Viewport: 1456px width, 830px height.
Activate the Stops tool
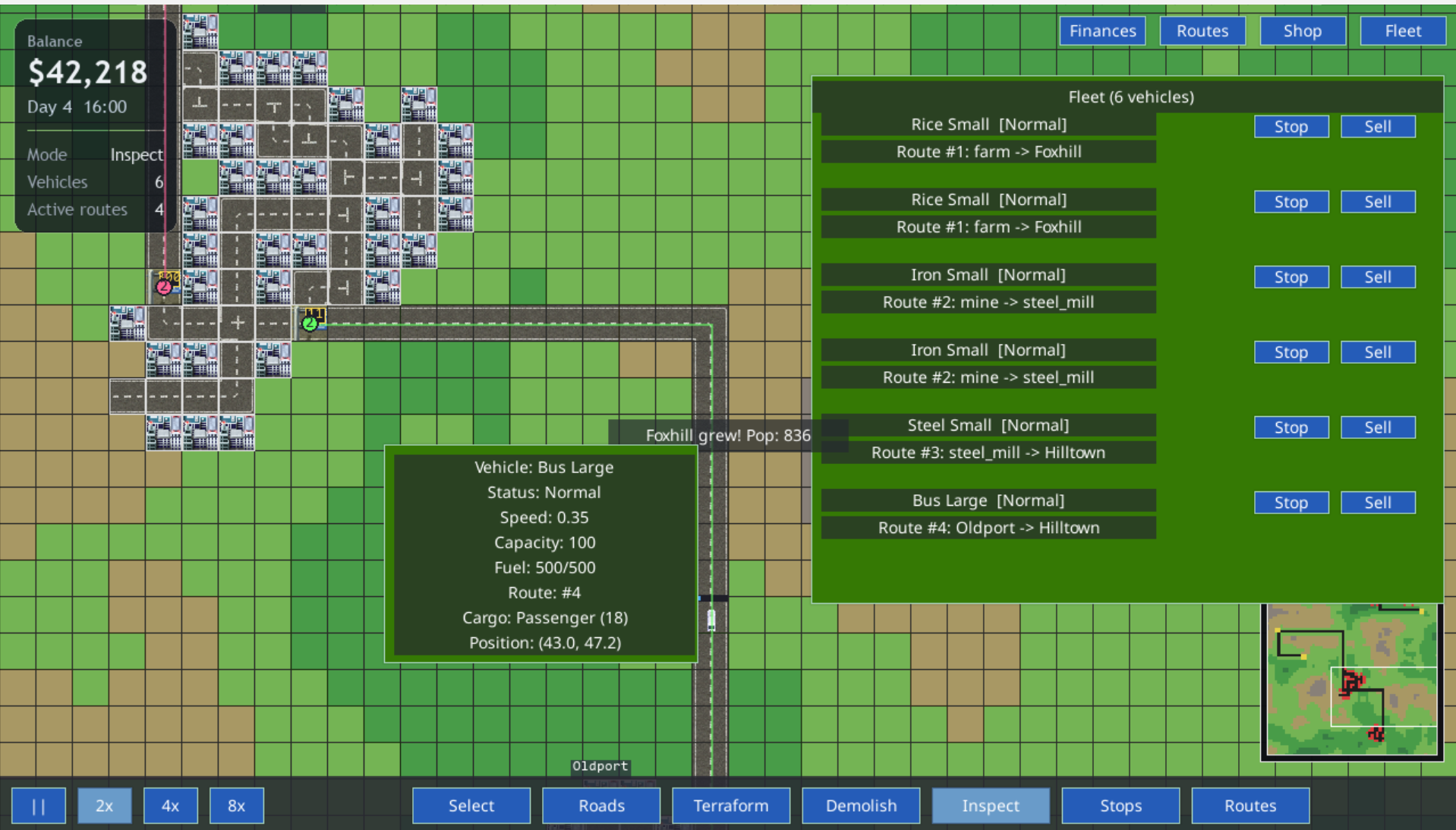(1120, 806)
